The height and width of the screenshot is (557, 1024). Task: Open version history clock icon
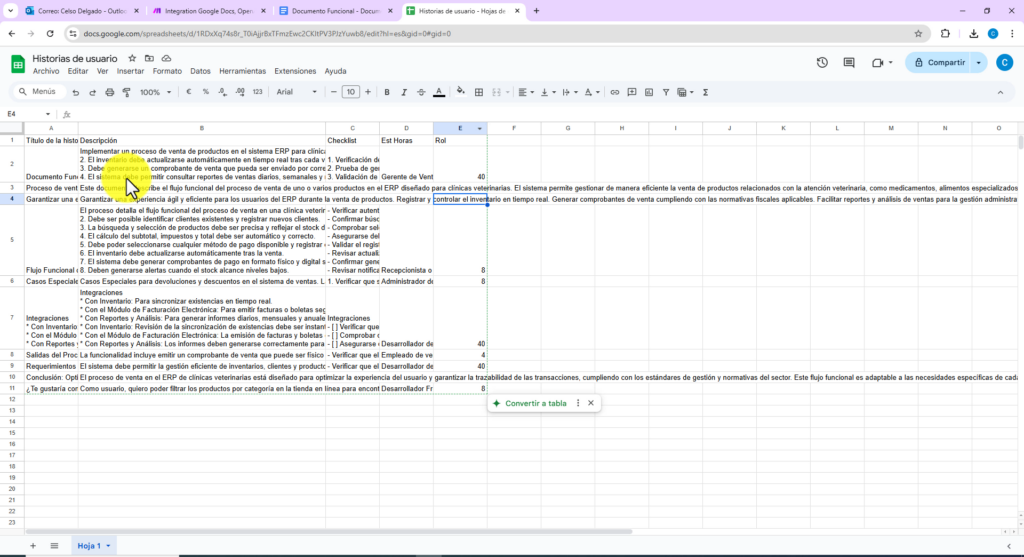coord(822,63)
